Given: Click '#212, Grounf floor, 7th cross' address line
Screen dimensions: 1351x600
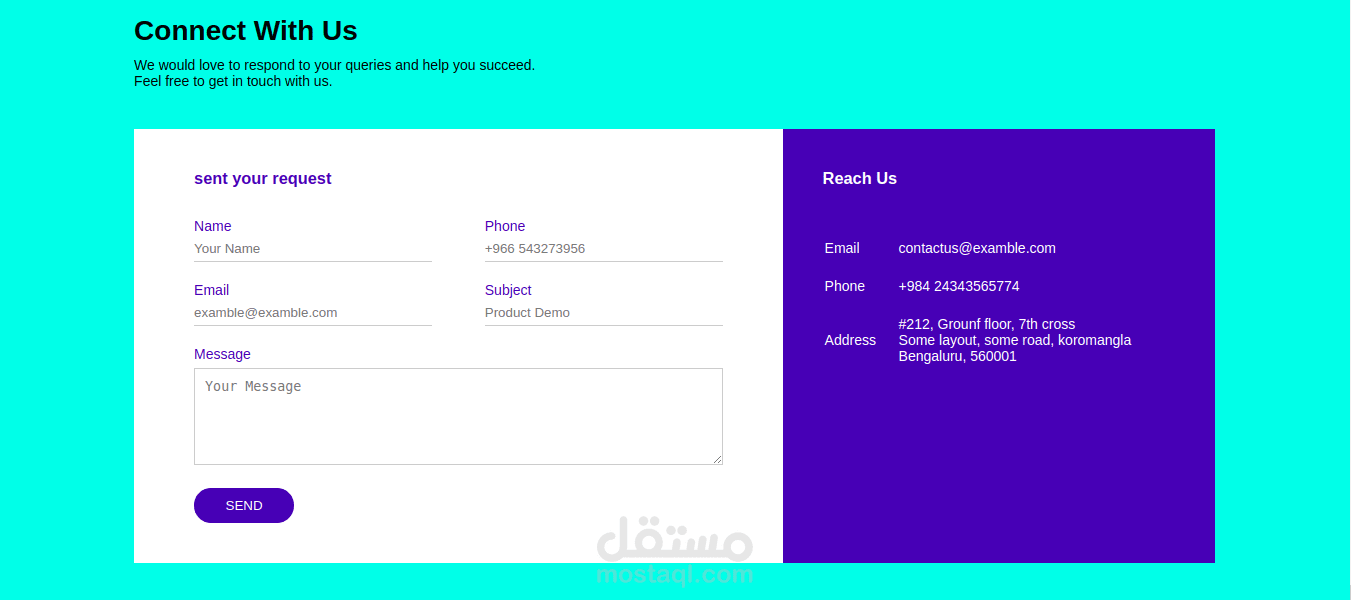Looking at the screenshot, I should coord(987,324).
